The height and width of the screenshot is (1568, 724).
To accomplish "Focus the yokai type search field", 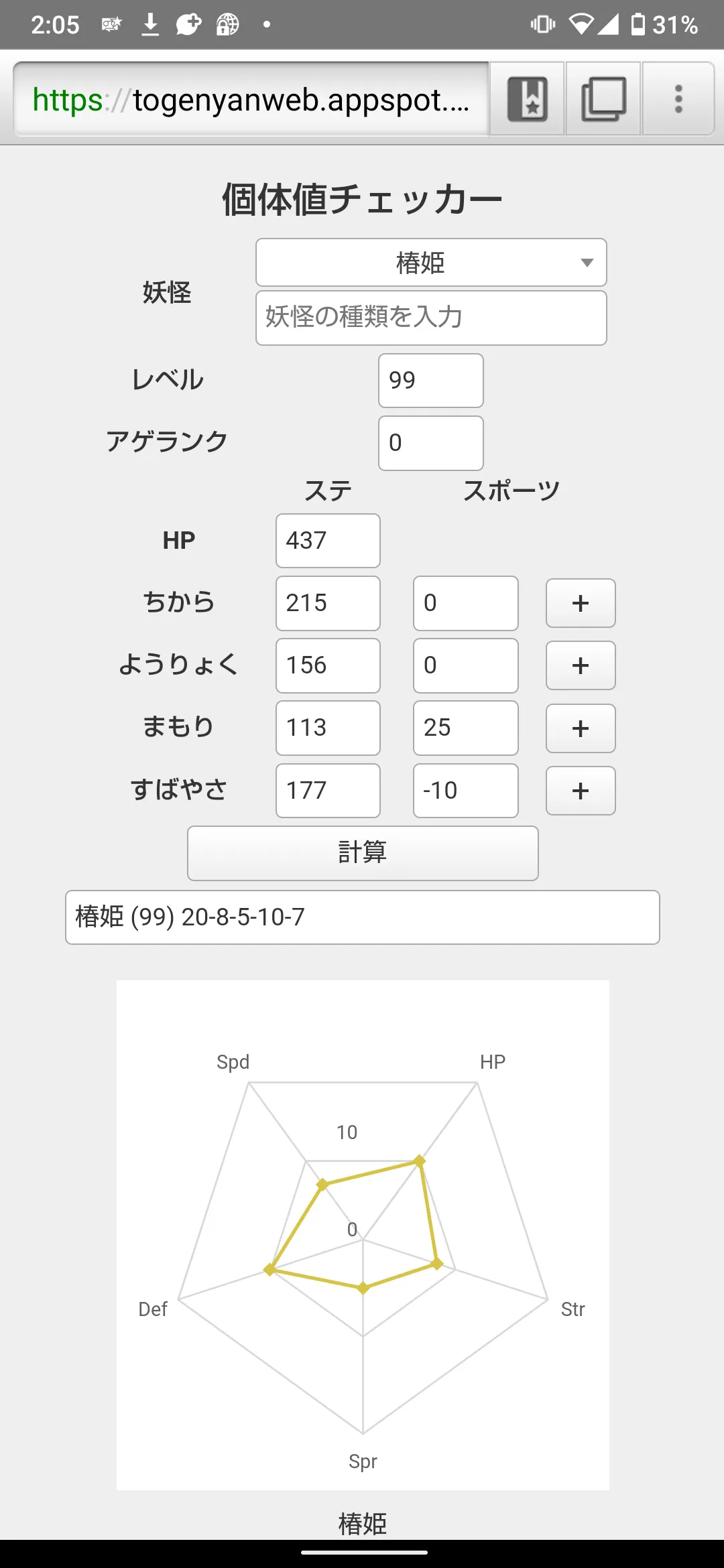I will [431, 318].
